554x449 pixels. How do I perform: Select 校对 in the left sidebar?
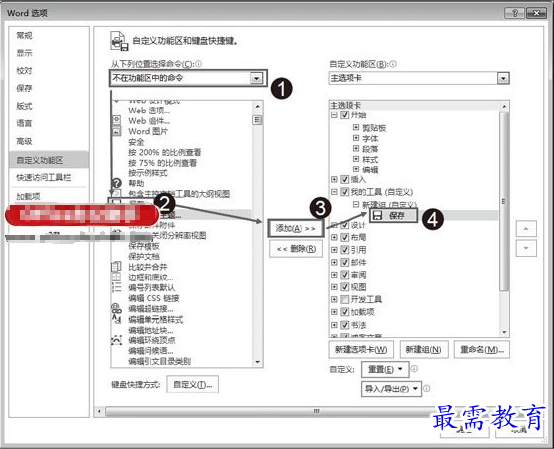click(24, 71)
